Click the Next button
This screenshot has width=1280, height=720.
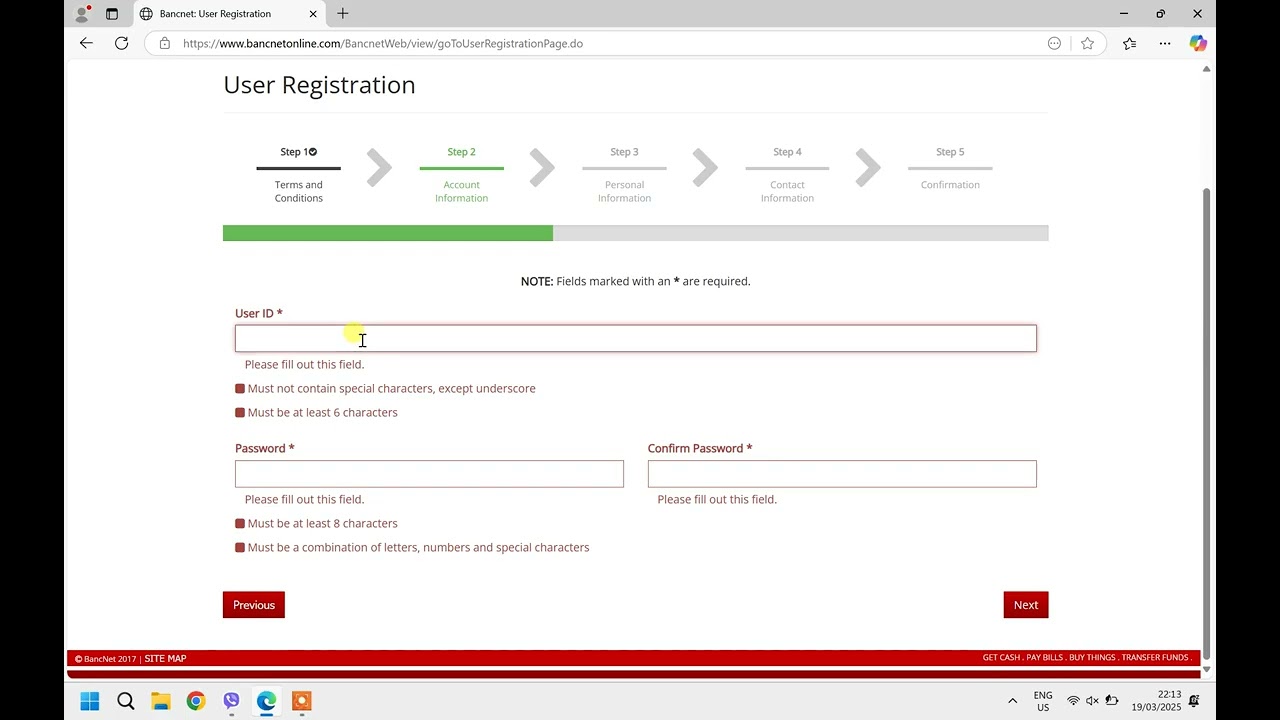pyautogui.click(x=1026, y=605)
